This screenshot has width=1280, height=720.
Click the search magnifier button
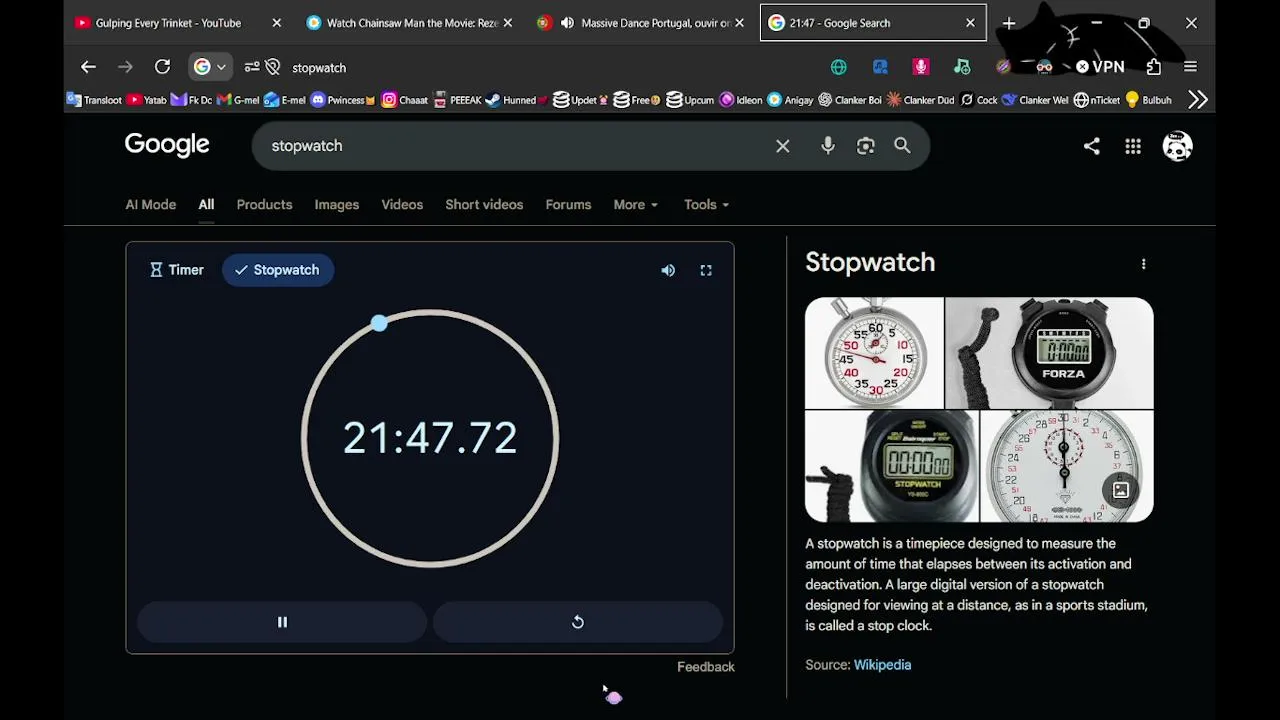(902, 146)
